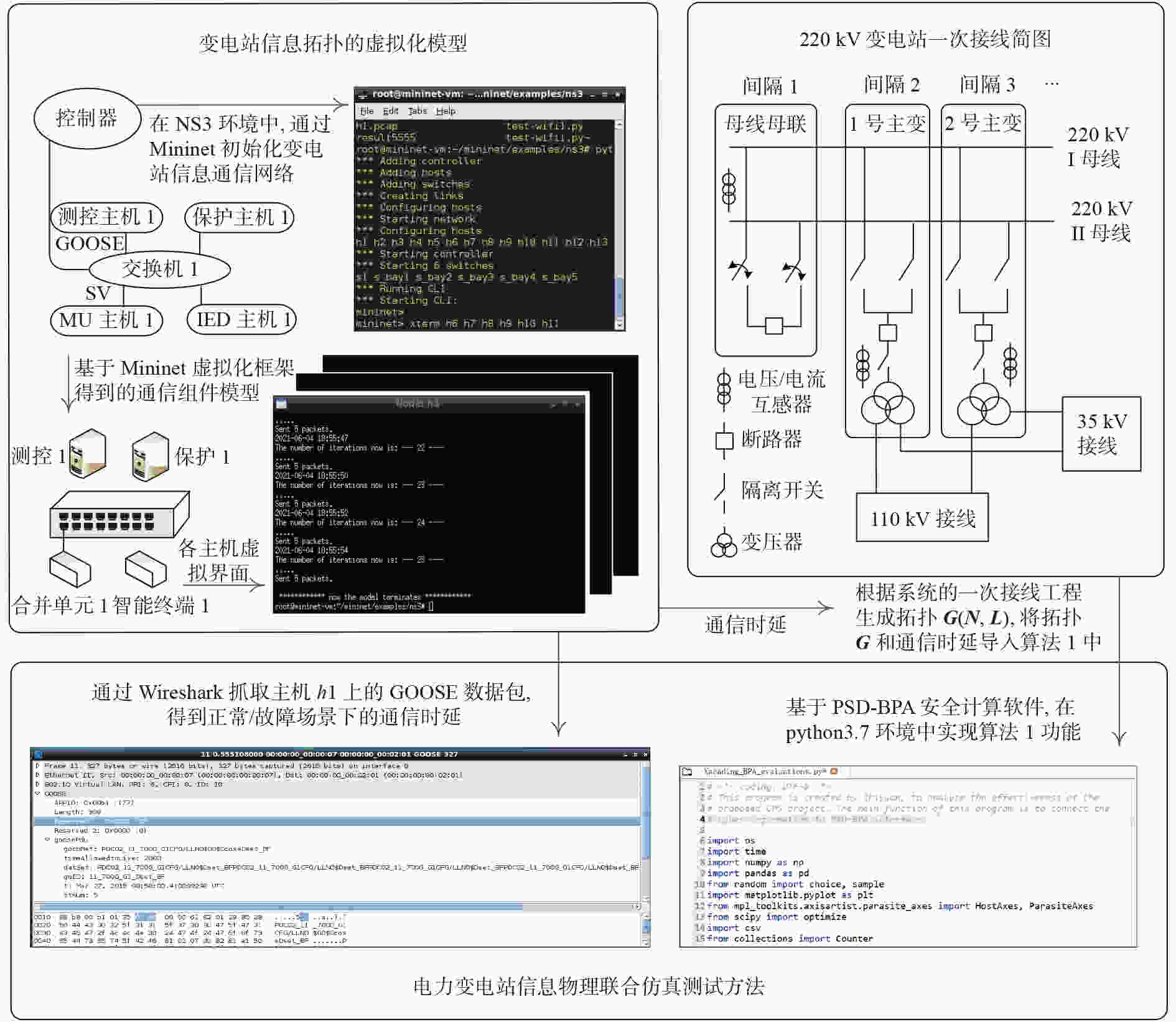
Task: Expand the Ethernet II tree row in Wireshark
Action: tap(38, 775)
